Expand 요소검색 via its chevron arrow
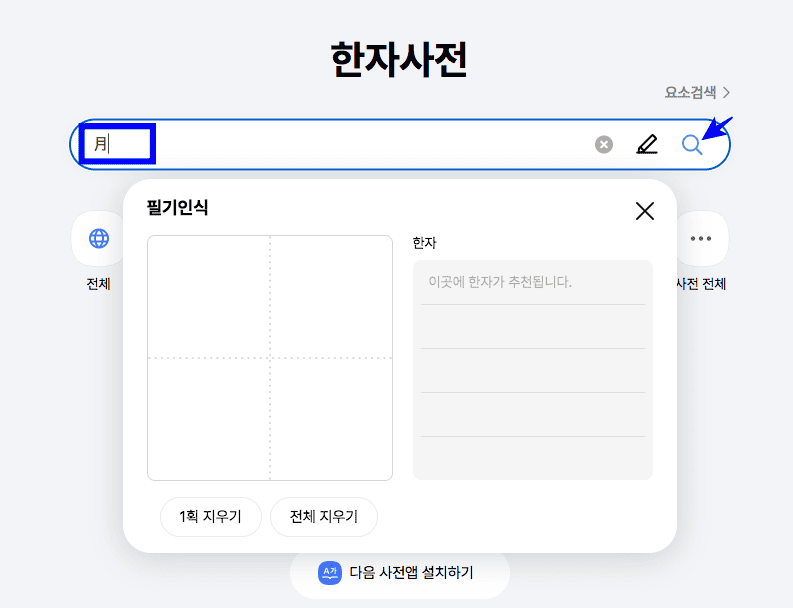Image resolution: width=793 pixels, height=608 pixels. tap(726, 93)
